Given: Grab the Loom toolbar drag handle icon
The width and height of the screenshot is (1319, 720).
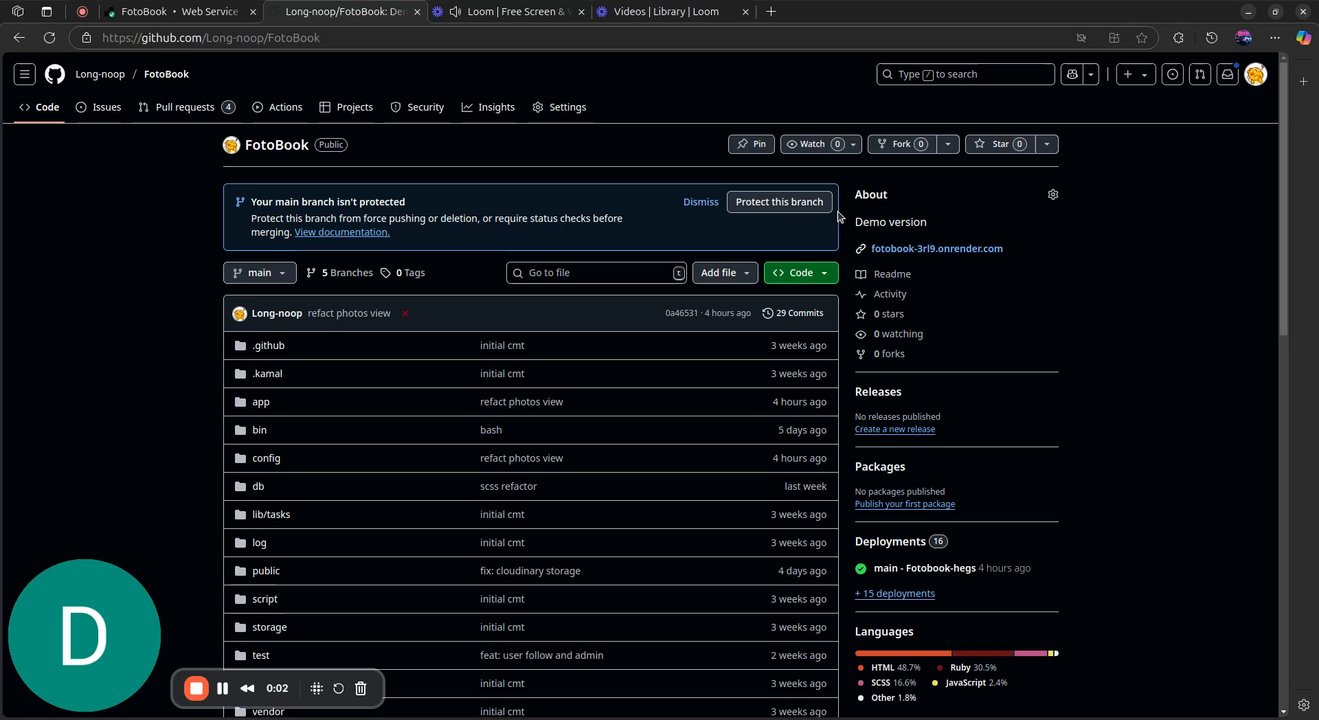Looking at the screenshot, I should click(x=316, y=688).
